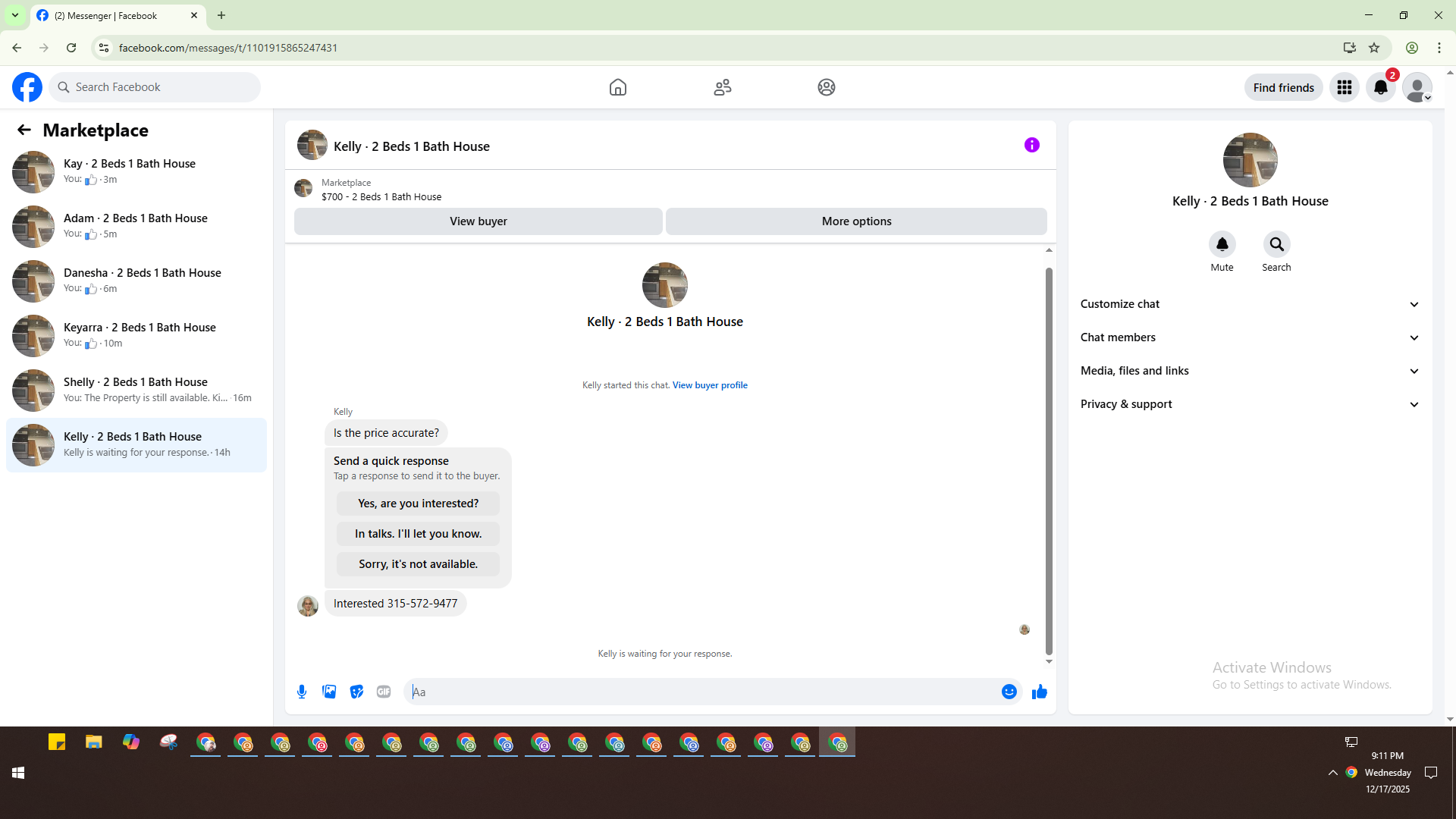Mute this conversation's notifications
This screenshot has height=819, width=1456.
tap(1222, 245)
